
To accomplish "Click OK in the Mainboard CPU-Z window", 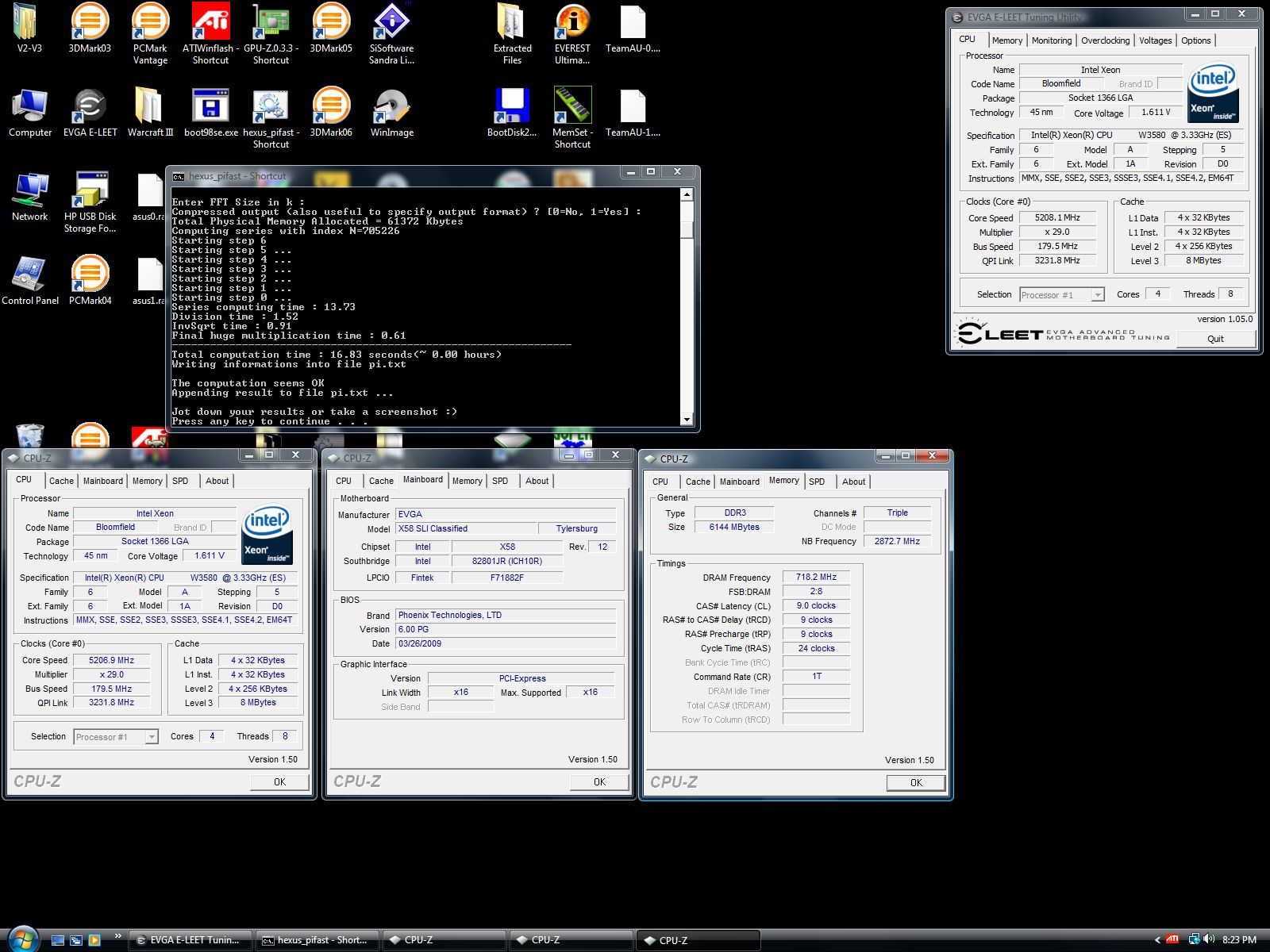I will tap(599, 782).
